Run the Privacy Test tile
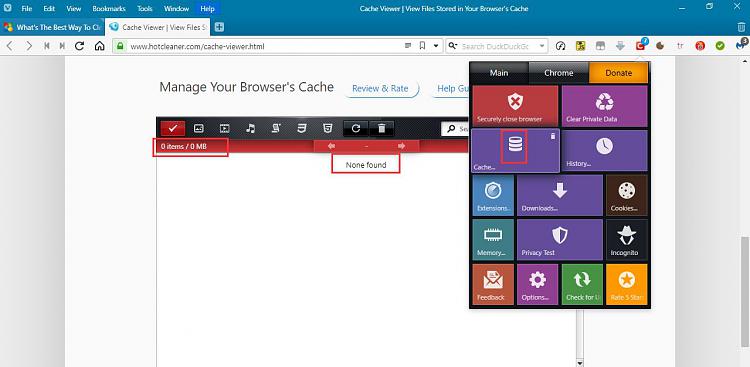This screenshot has width=750, height=367. click(560, 239)
